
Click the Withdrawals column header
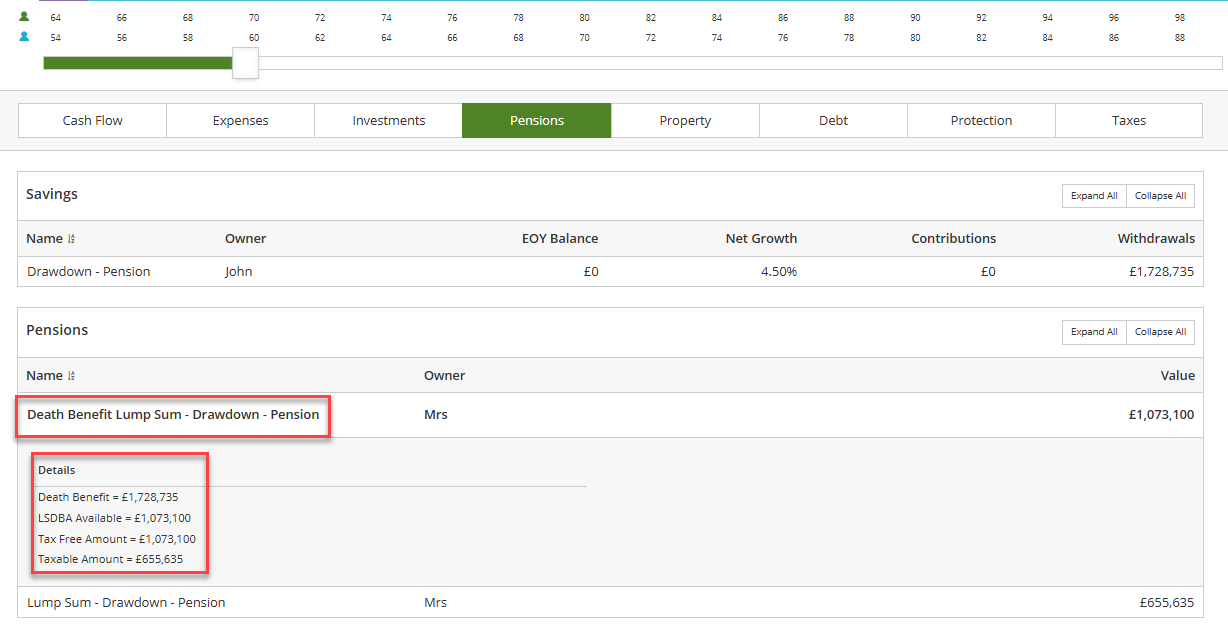coord(1156,239)
